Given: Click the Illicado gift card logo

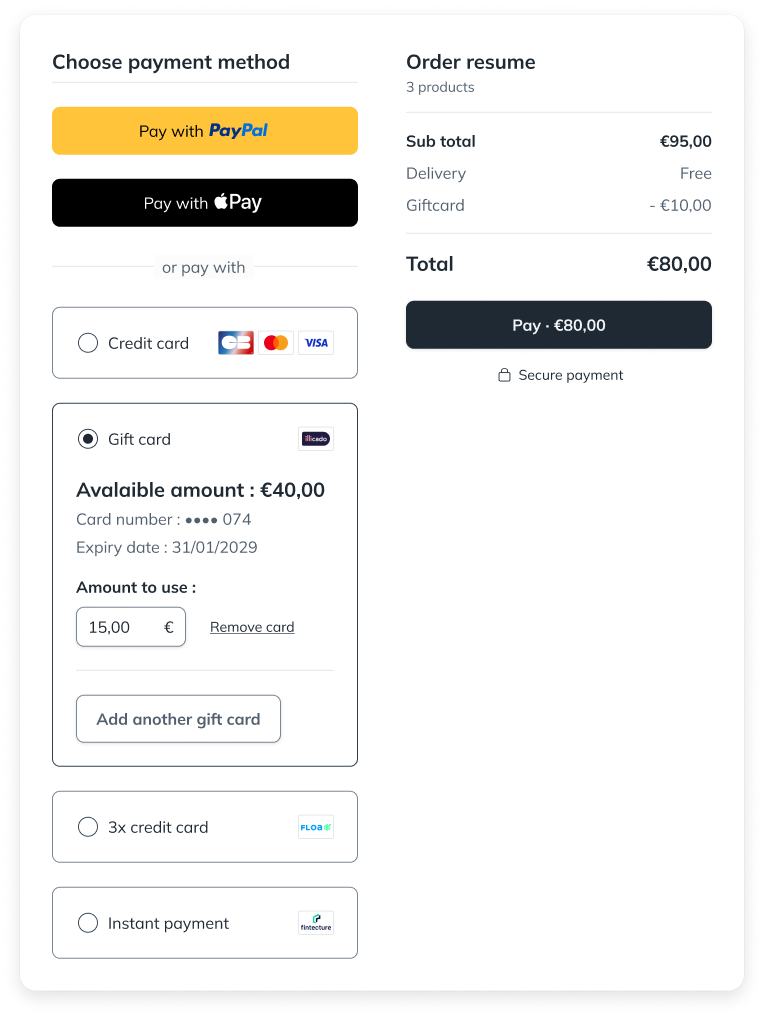Looking at the screenshot, I should click(316, 439).
